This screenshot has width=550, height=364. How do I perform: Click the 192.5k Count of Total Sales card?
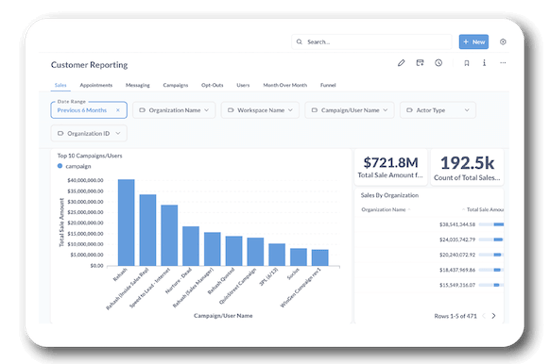467,167
